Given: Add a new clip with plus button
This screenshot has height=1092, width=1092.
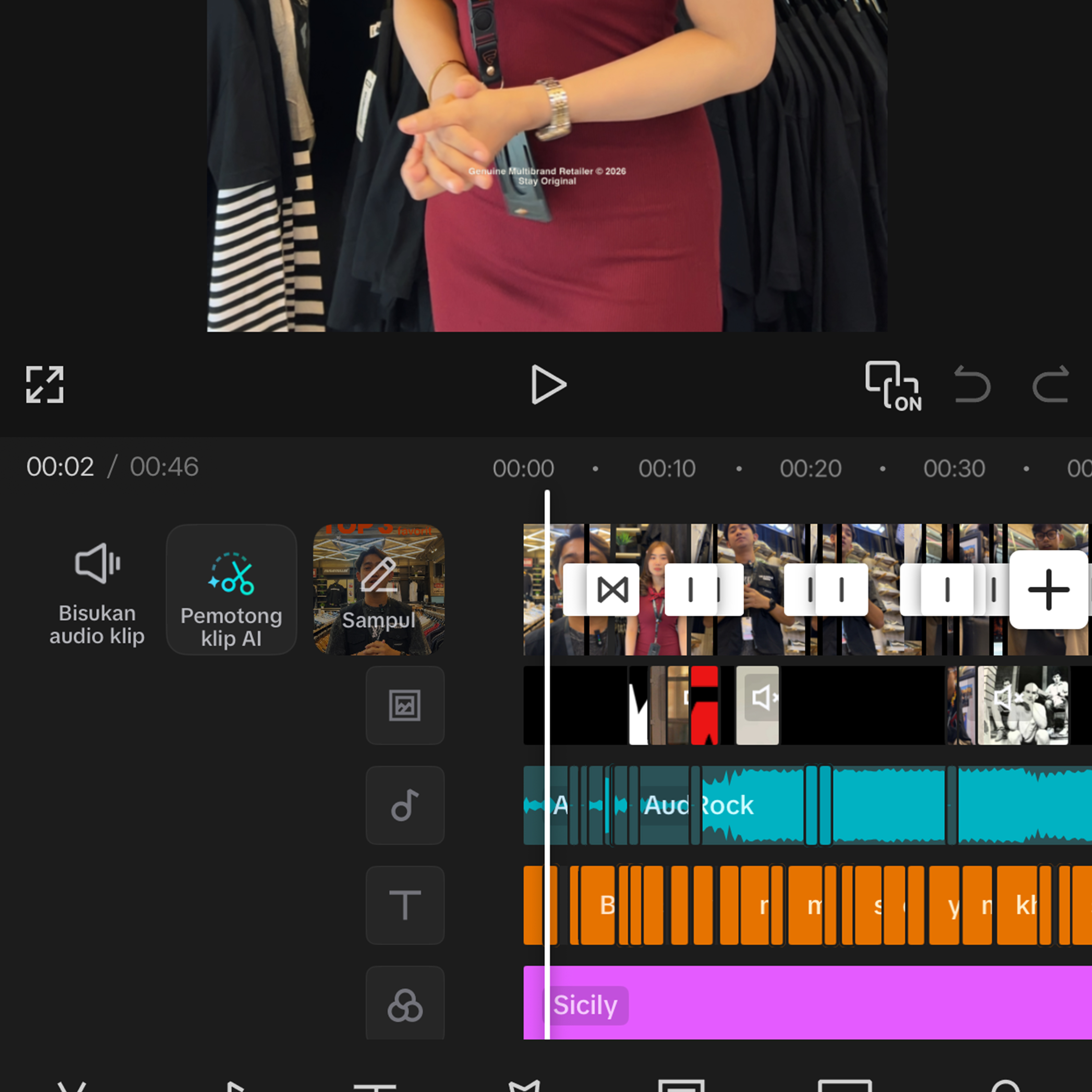Looking at the screenshot, I should point(1049,589).
